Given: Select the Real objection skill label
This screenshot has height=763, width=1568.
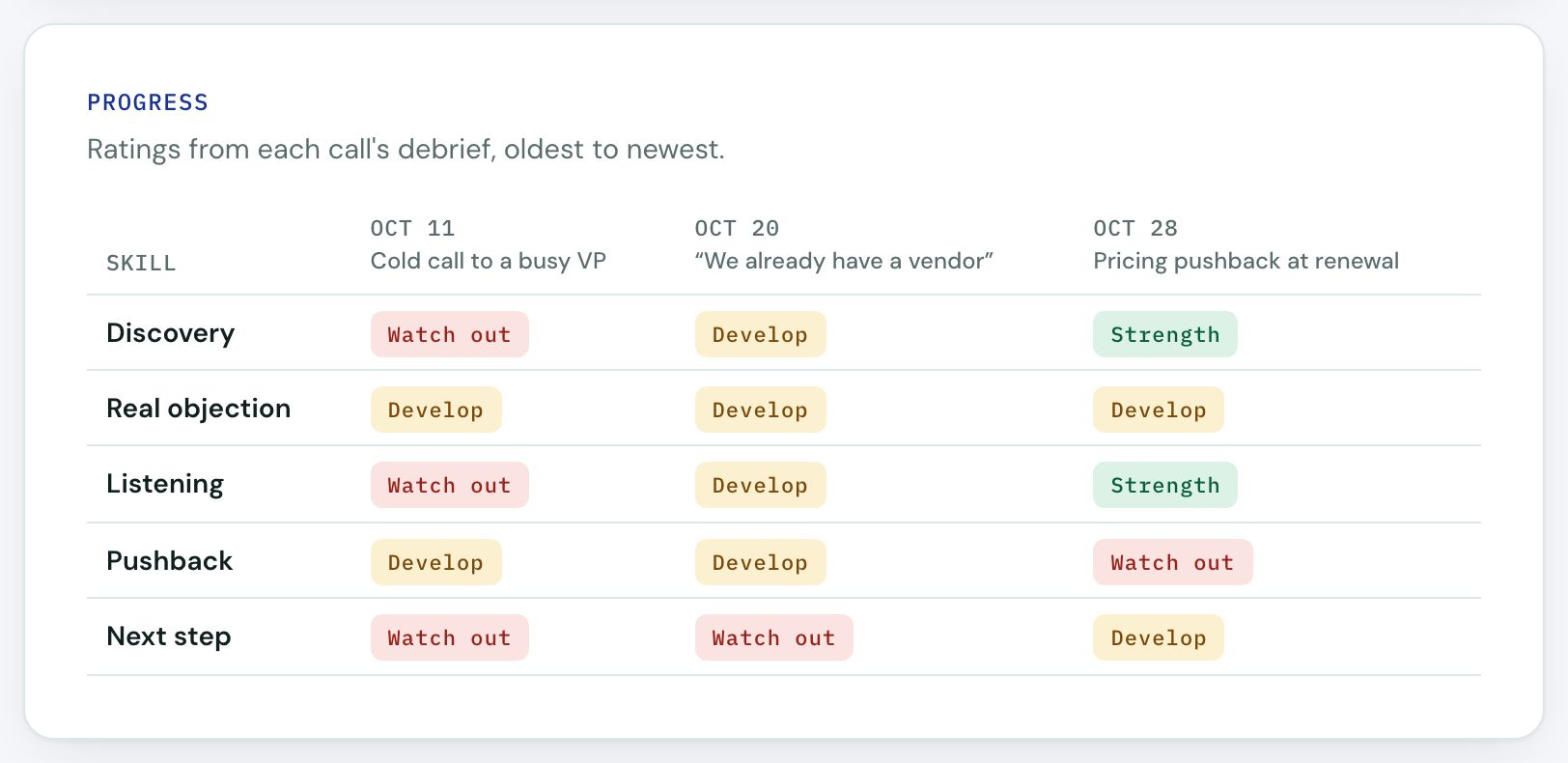Looking at the screenshot, I should tap(198, 409).
